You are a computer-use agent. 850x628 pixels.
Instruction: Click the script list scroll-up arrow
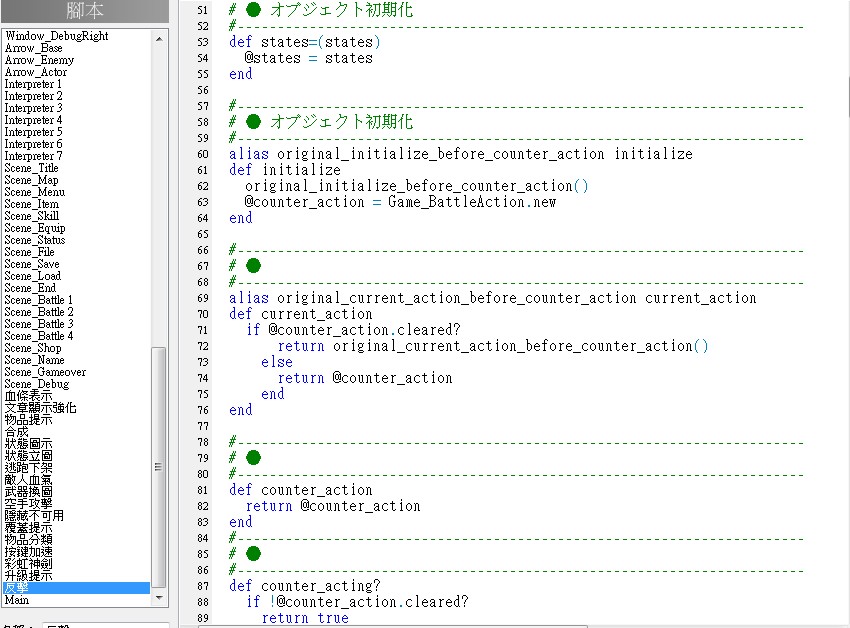click(159, 39)
